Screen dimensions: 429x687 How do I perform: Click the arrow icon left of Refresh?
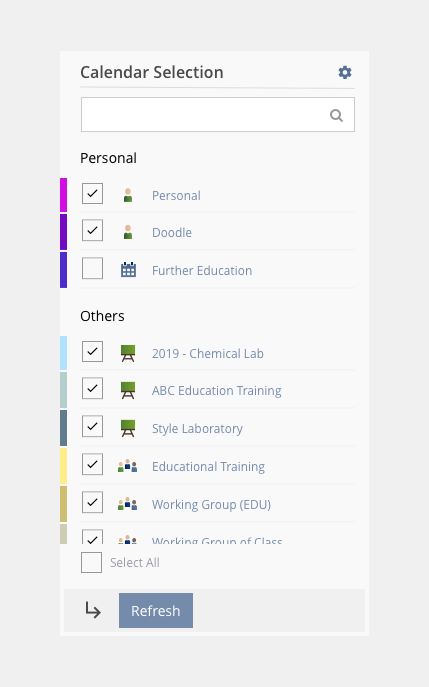[93, 610]
